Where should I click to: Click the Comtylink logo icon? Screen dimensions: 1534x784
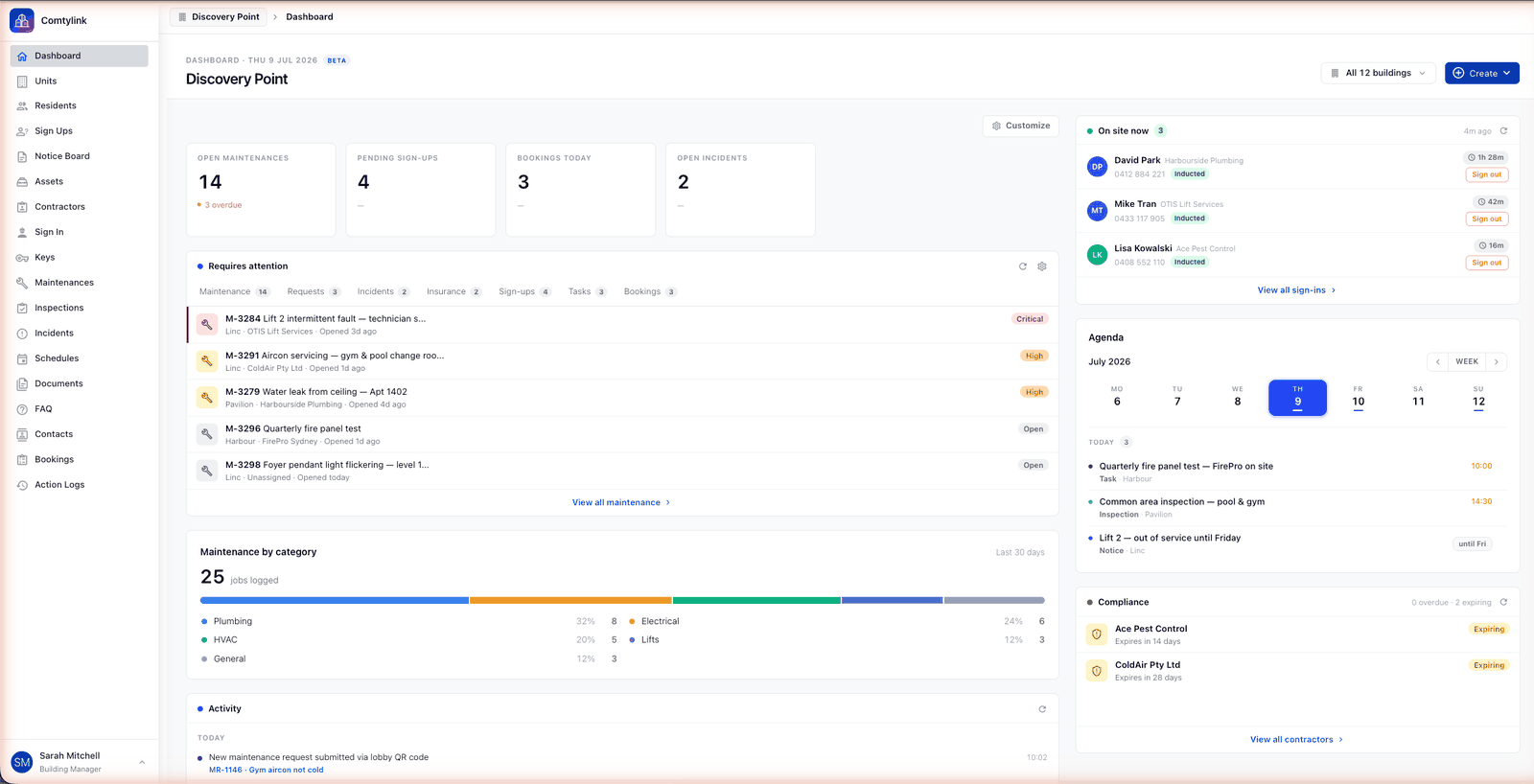pos(22,20)
